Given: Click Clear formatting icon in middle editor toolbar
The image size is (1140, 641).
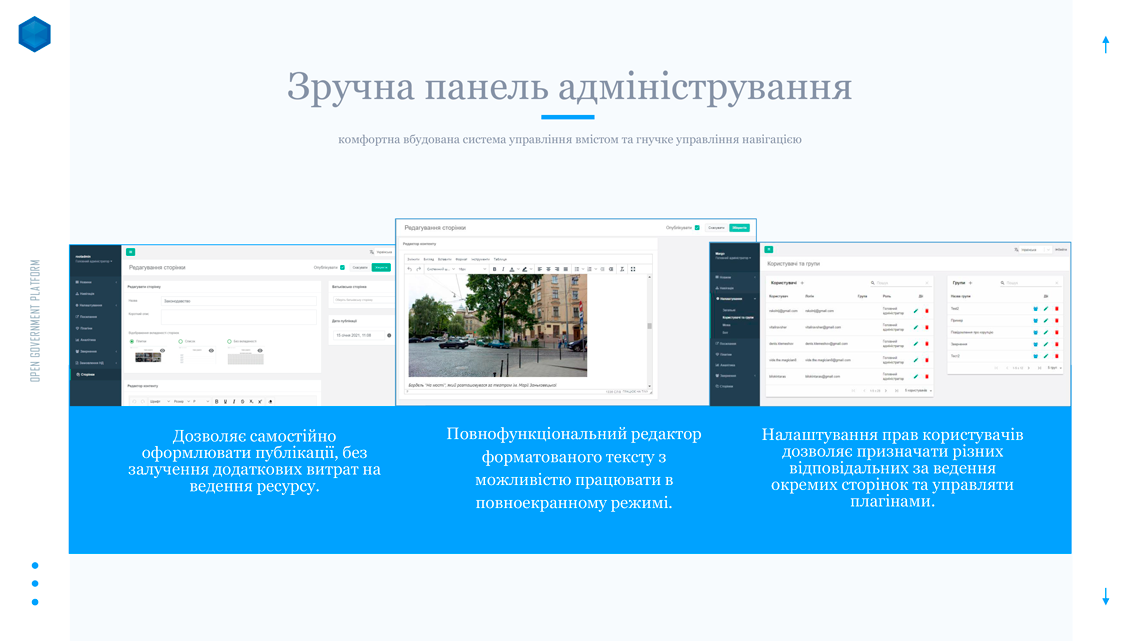Looking at the screenshot, I should (622, 269).
